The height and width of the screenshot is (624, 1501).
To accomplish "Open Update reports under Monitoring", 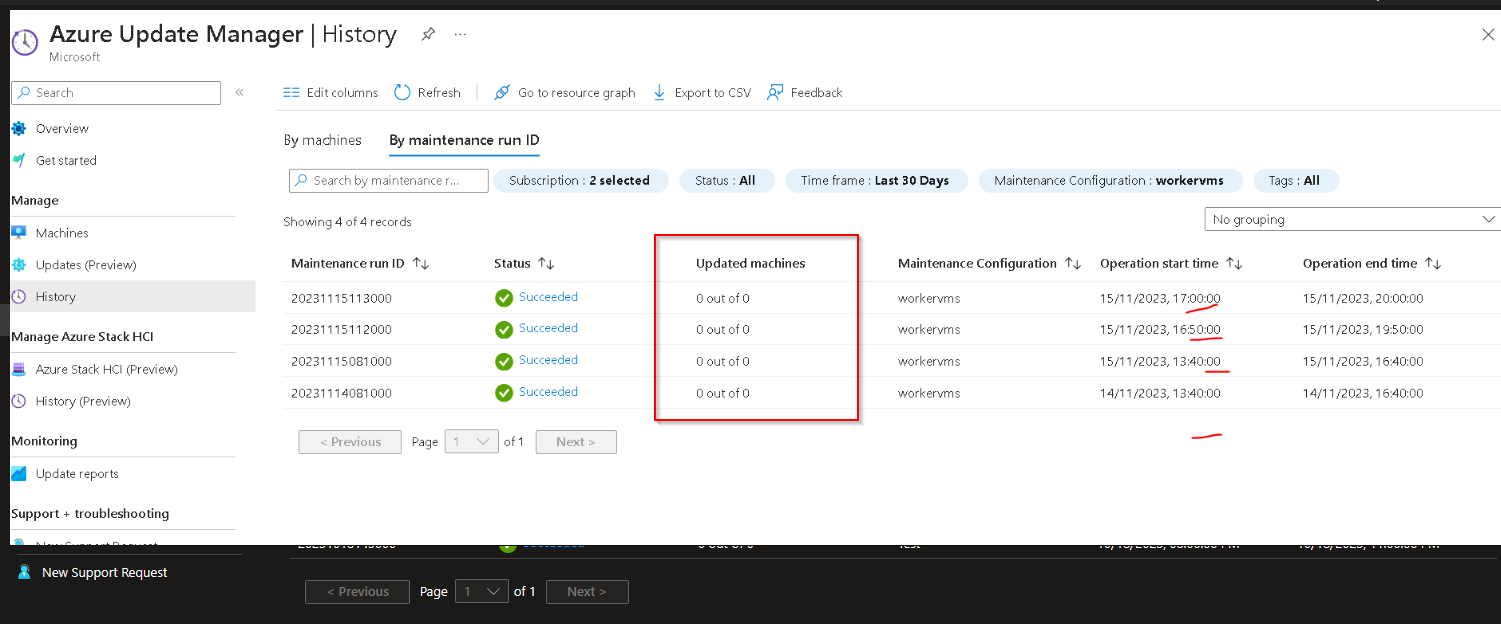I will click(x=77, y=474).
